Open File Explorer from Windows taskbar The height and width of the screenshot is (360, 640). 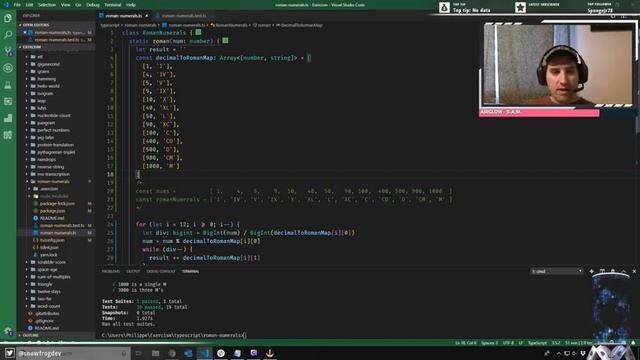click(x=156, y=353)
